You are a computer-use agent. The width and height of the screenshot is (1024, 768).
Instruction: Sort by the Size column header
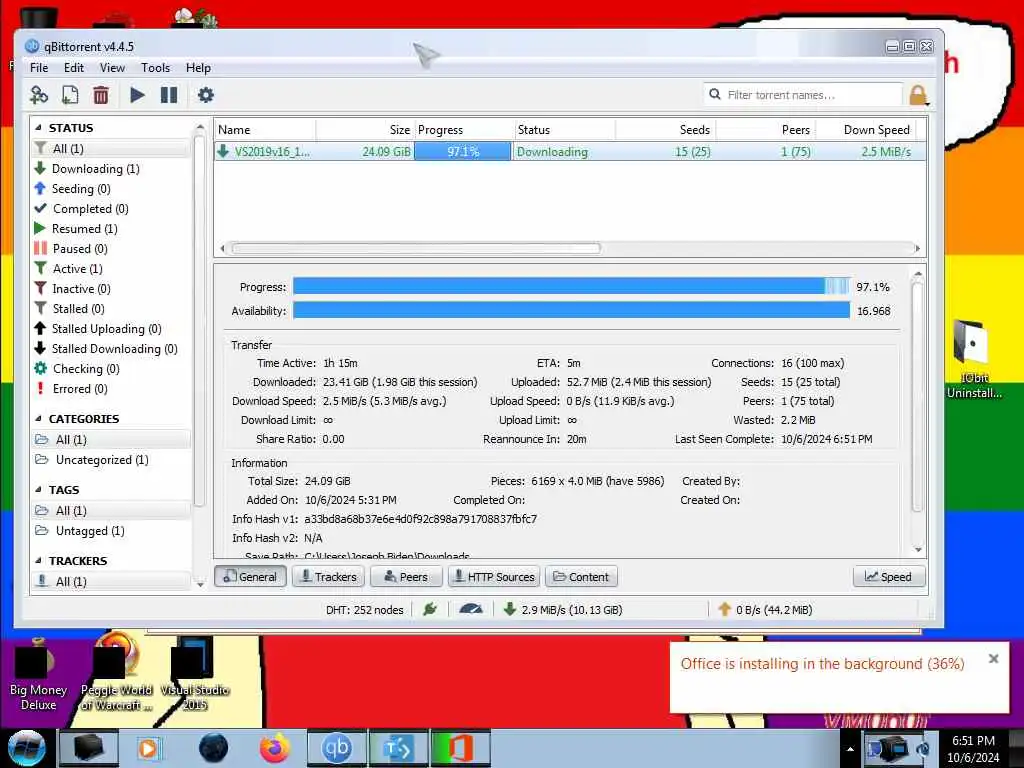tap(365, 130)
